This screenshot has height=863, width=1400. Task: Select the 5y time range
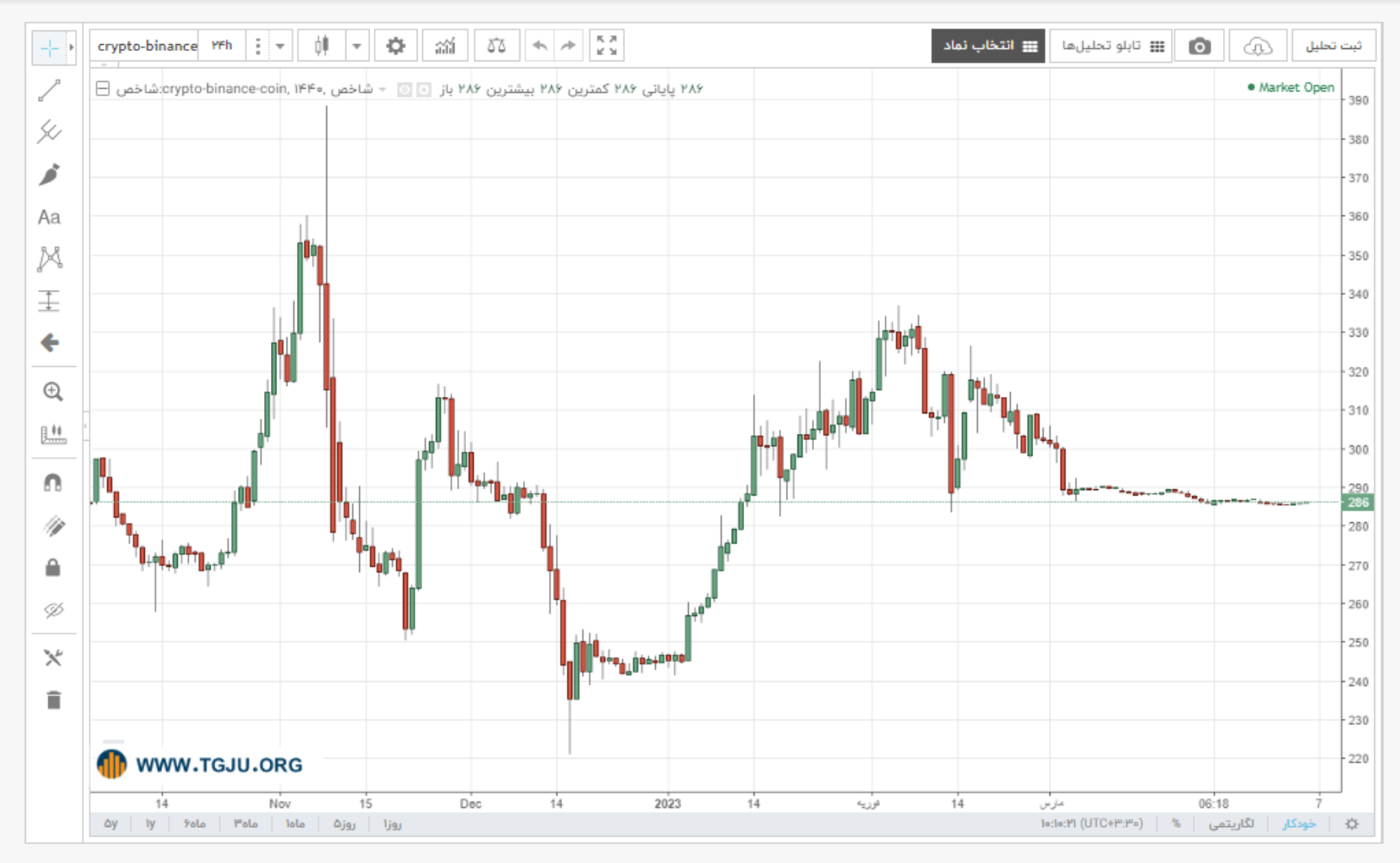(x=110, y=824)
